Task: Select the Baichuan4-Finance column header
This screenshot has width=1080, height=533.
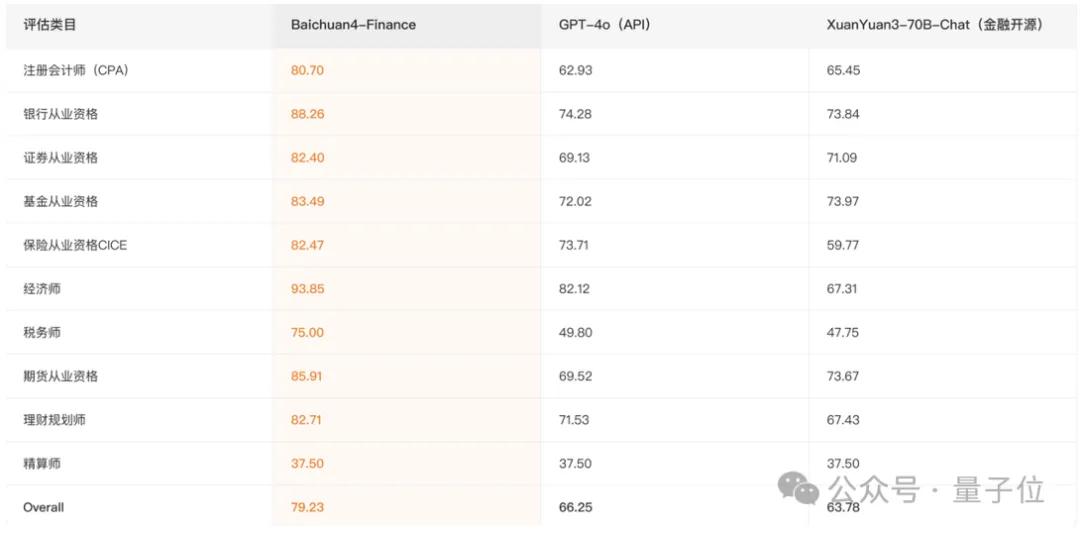Action: (353, 25)
